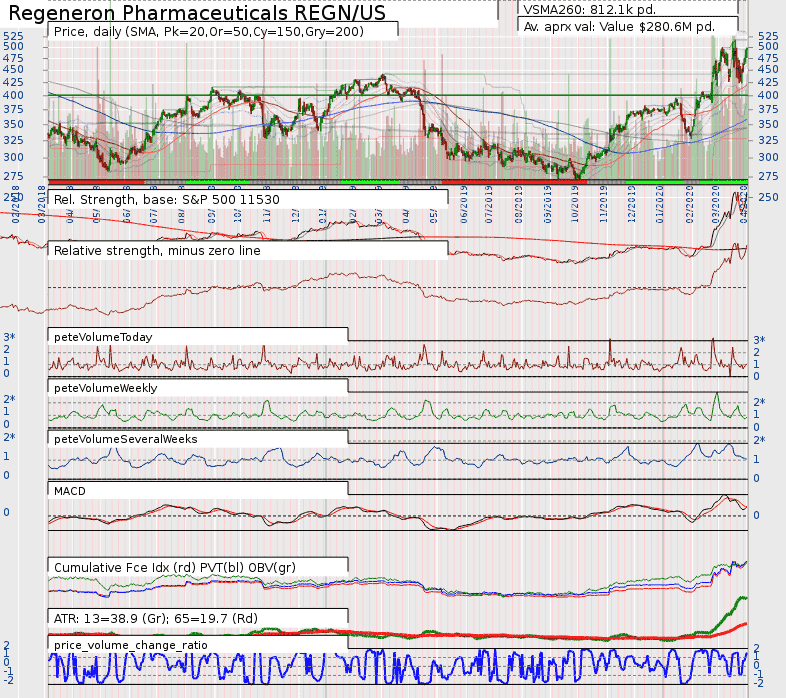This screenshot has width=786, height=698.
Task: Click the peteVolumeToday panel label
Action: [103, 337]
